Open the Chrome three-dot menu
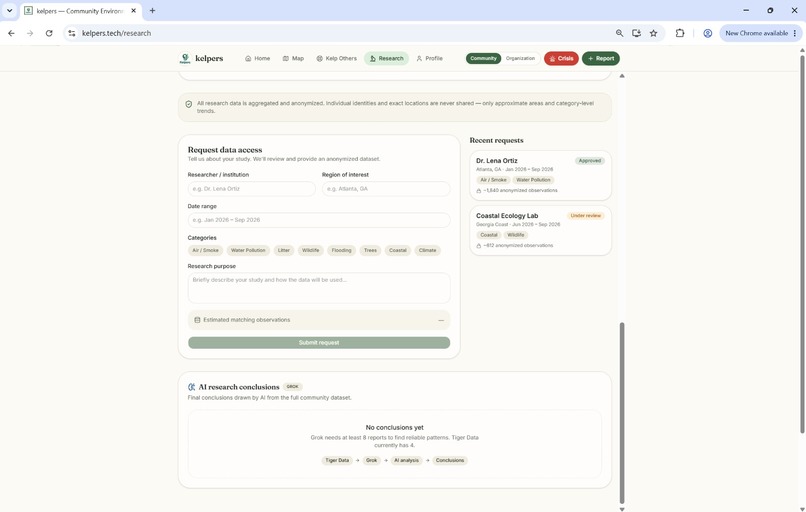Screen dimensions: 806x512 tap(795, 33)
